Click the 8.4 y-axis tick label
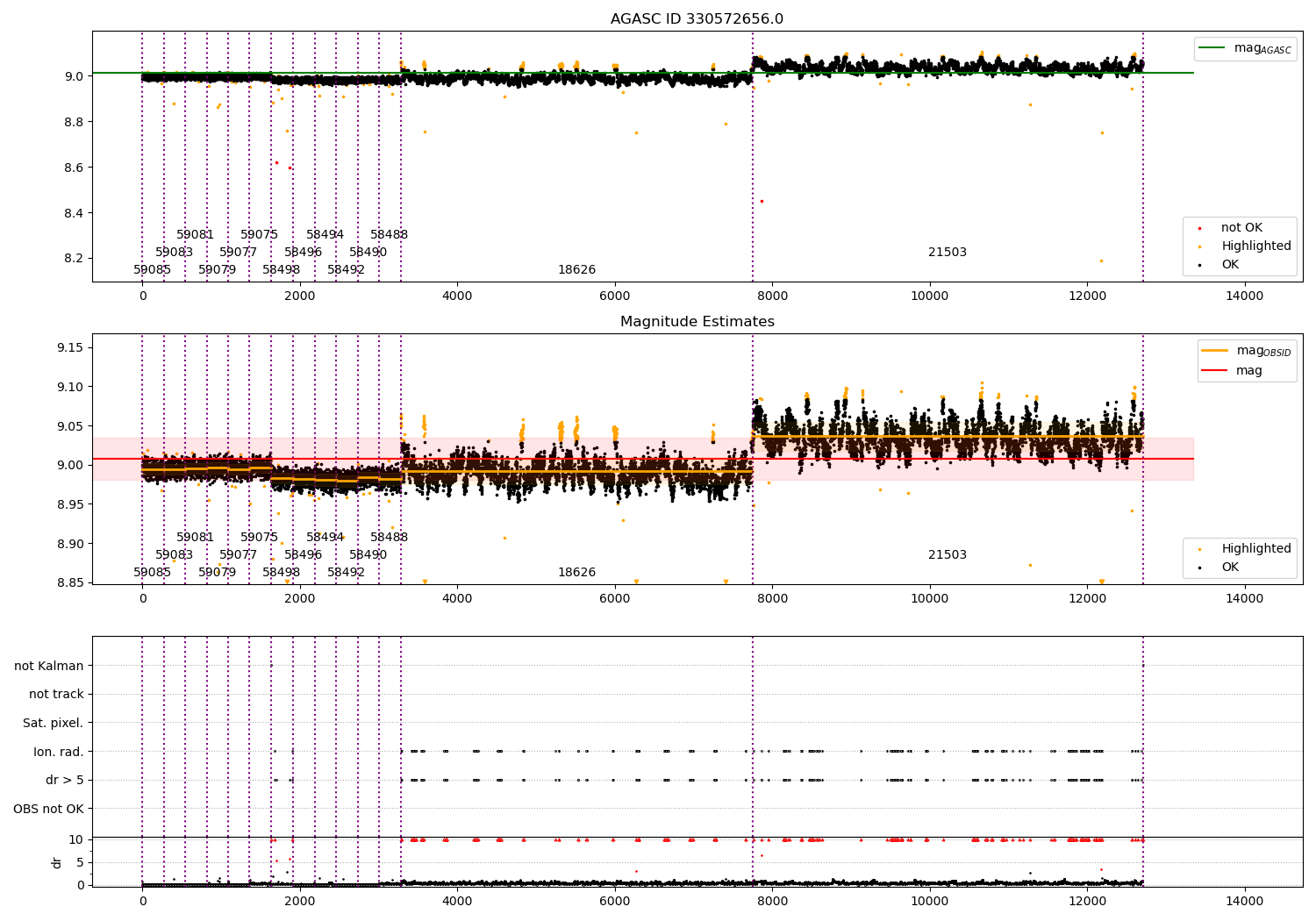Viewport: 1316px width, 921px height. coord(74,214)
